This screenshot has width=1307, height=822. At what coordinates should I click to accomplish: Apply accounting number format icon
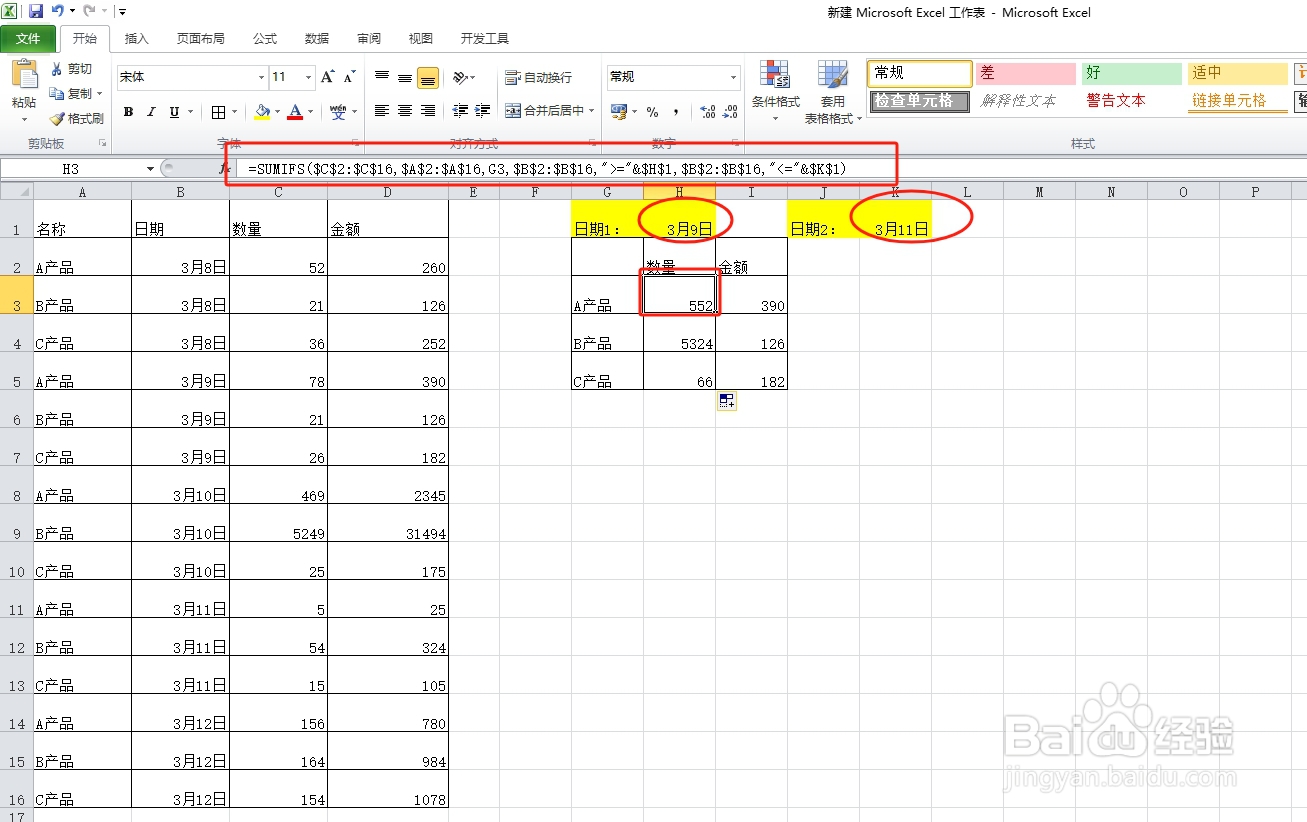(x=618, y=111)
